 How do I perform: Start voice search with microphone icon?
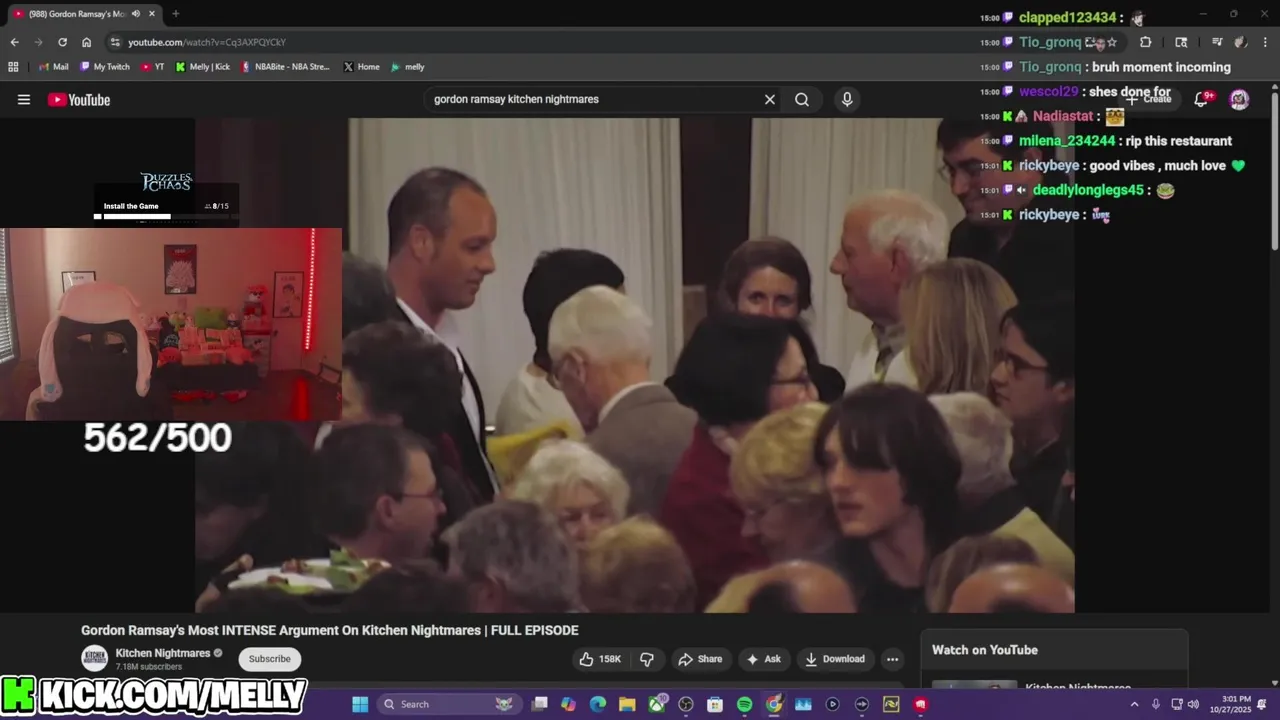tap(847, 99)
